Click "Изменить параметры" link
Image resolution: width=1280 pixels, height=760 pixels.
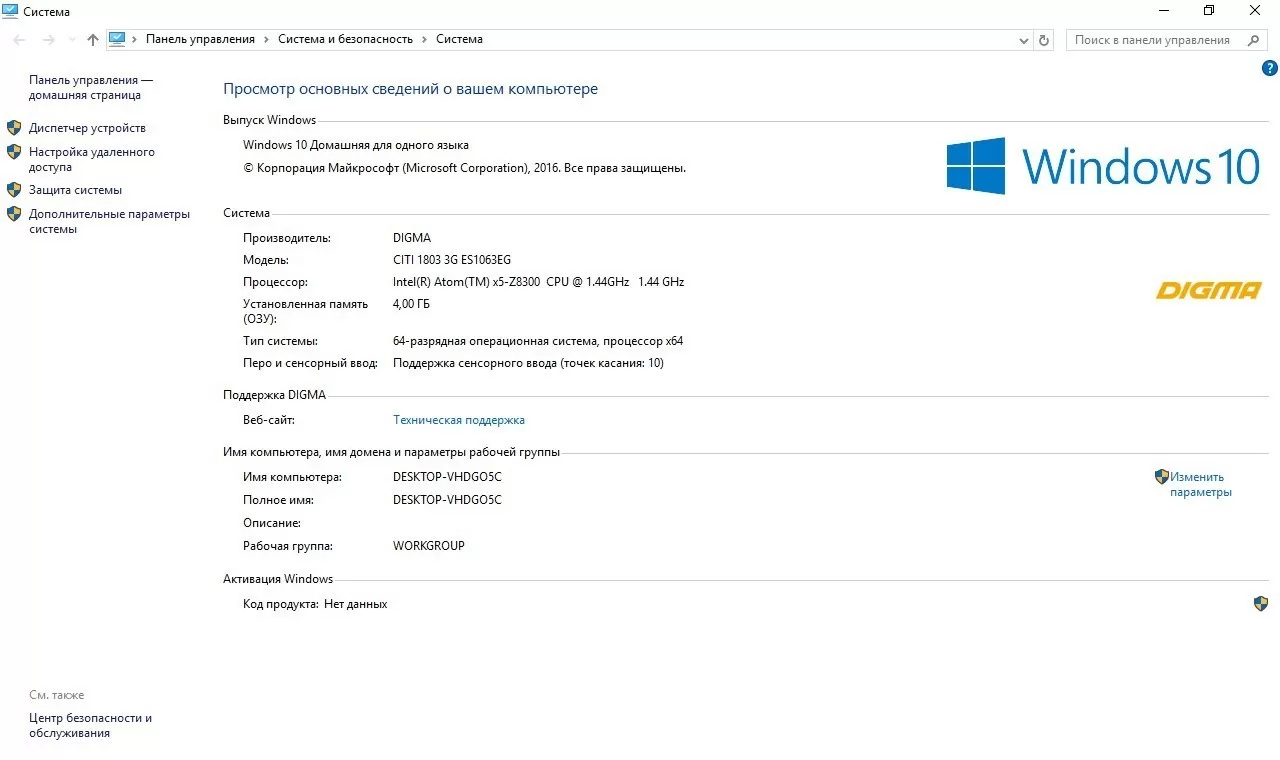(1200, 484)
